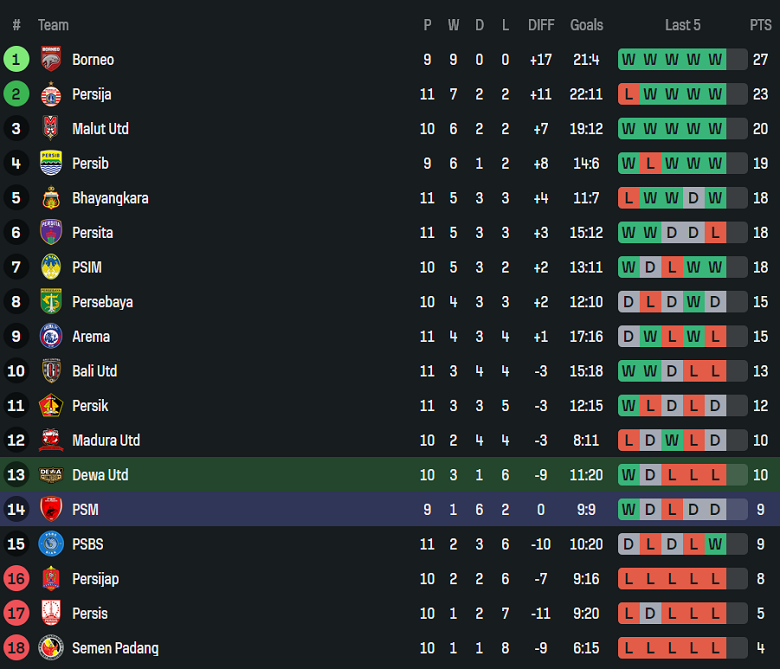Click the Semen Padang club logo

pos(51,648)
